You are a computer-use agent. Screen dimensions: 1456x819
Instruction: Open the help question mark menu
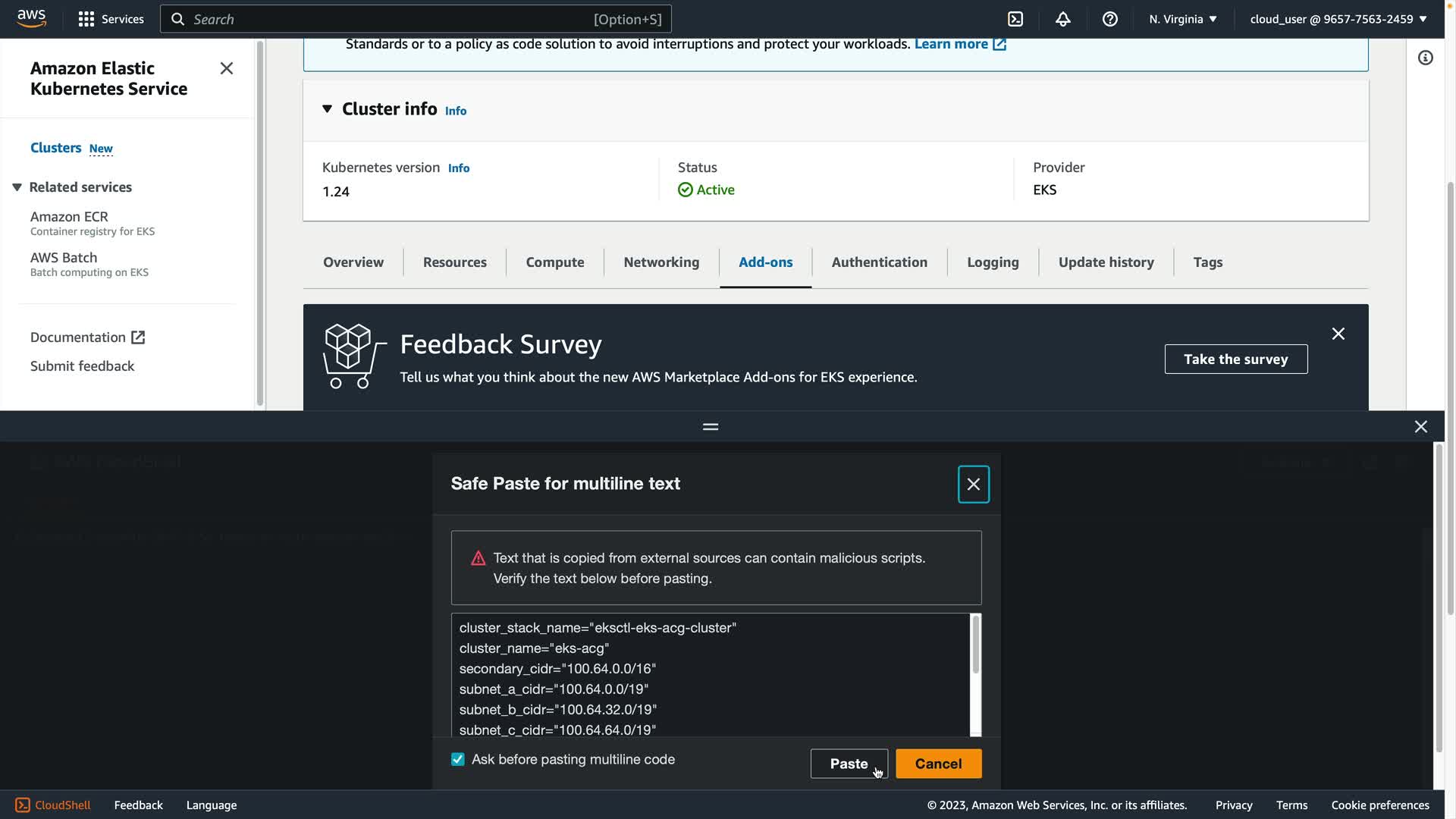click(x=1109, y=19)
